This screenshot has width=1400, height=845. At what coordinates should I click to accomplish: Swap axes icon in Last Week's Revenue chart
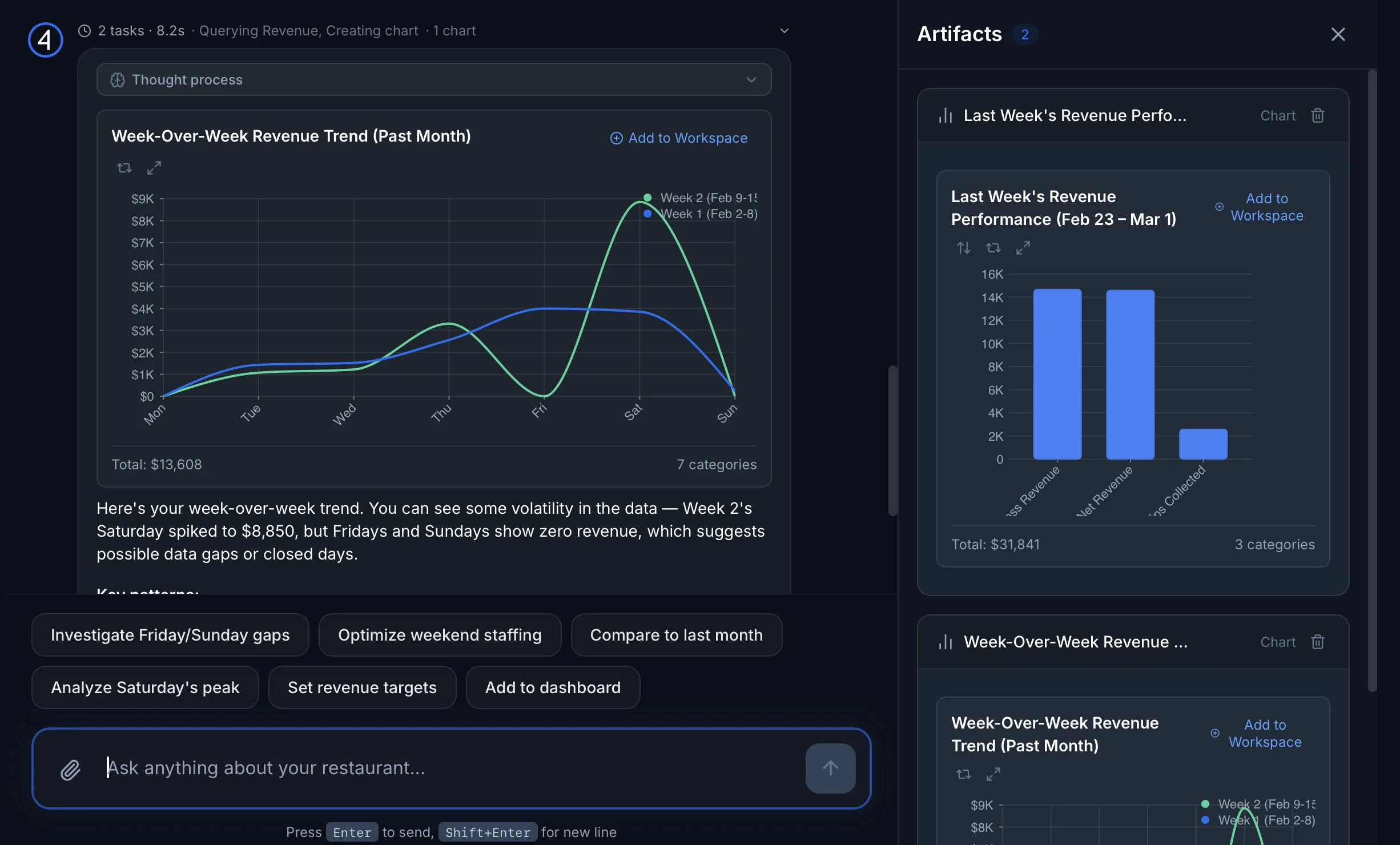tap(993, 248)
